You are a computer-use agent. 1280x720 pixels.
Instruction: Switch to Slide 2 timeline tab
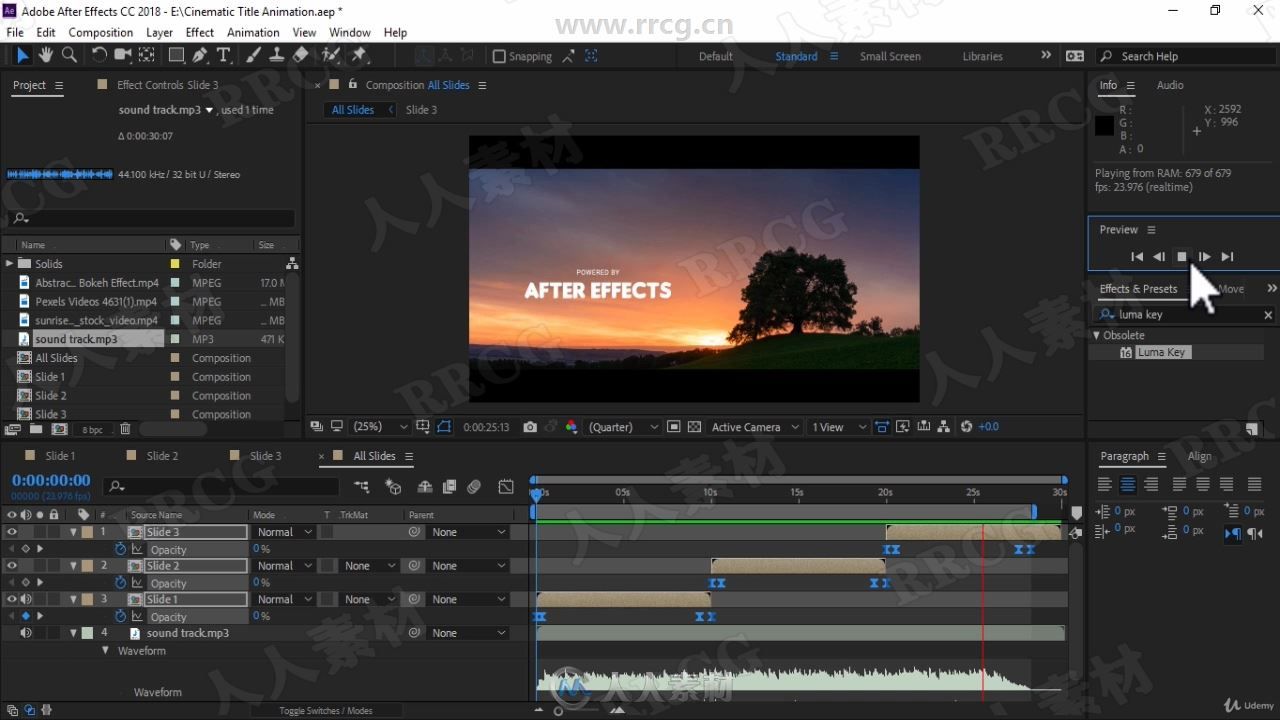tap(162, 456)
